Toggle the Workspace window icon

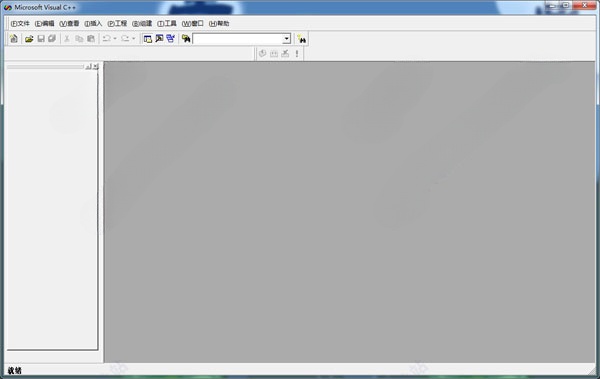(x=148, y=39)
